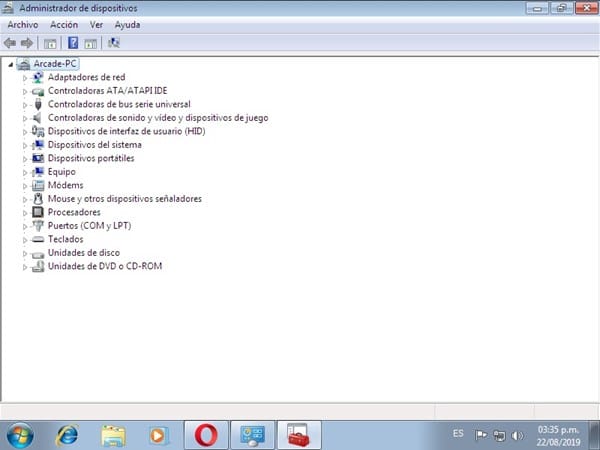Select the Arcade-PC tree label
The image size is (600, 450).
(x=55, y=64)
